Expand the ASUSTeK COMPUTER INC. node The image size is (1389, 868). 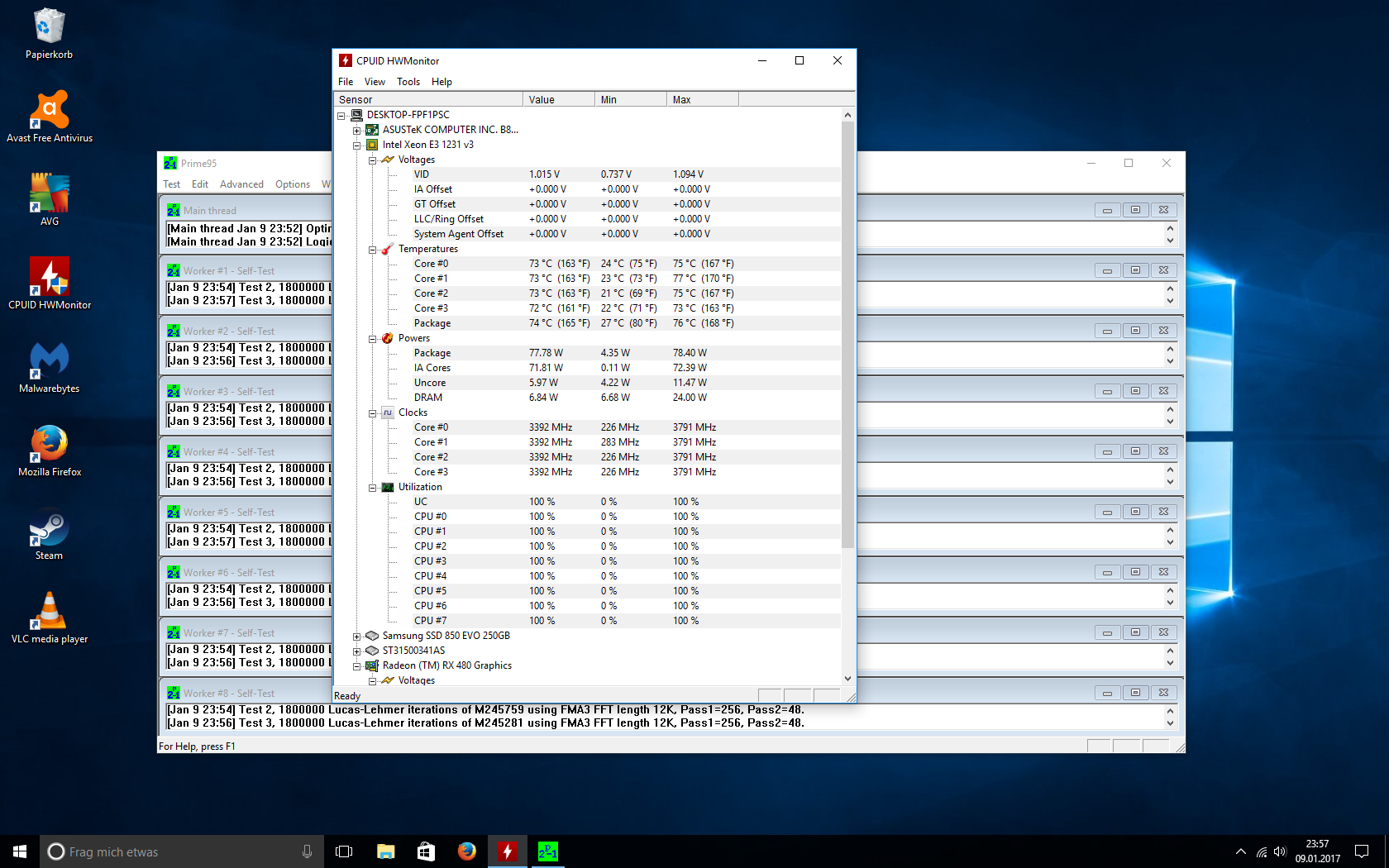pos(357,131)
